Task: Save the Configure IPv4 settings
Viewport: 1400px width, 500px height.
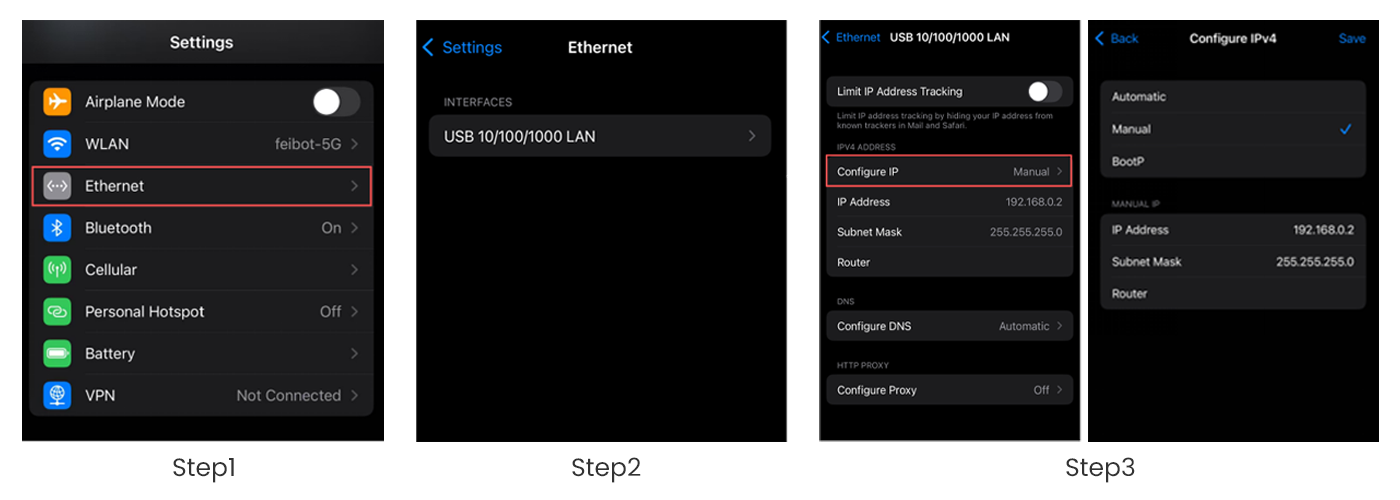Action: [x=1352, y=38]
